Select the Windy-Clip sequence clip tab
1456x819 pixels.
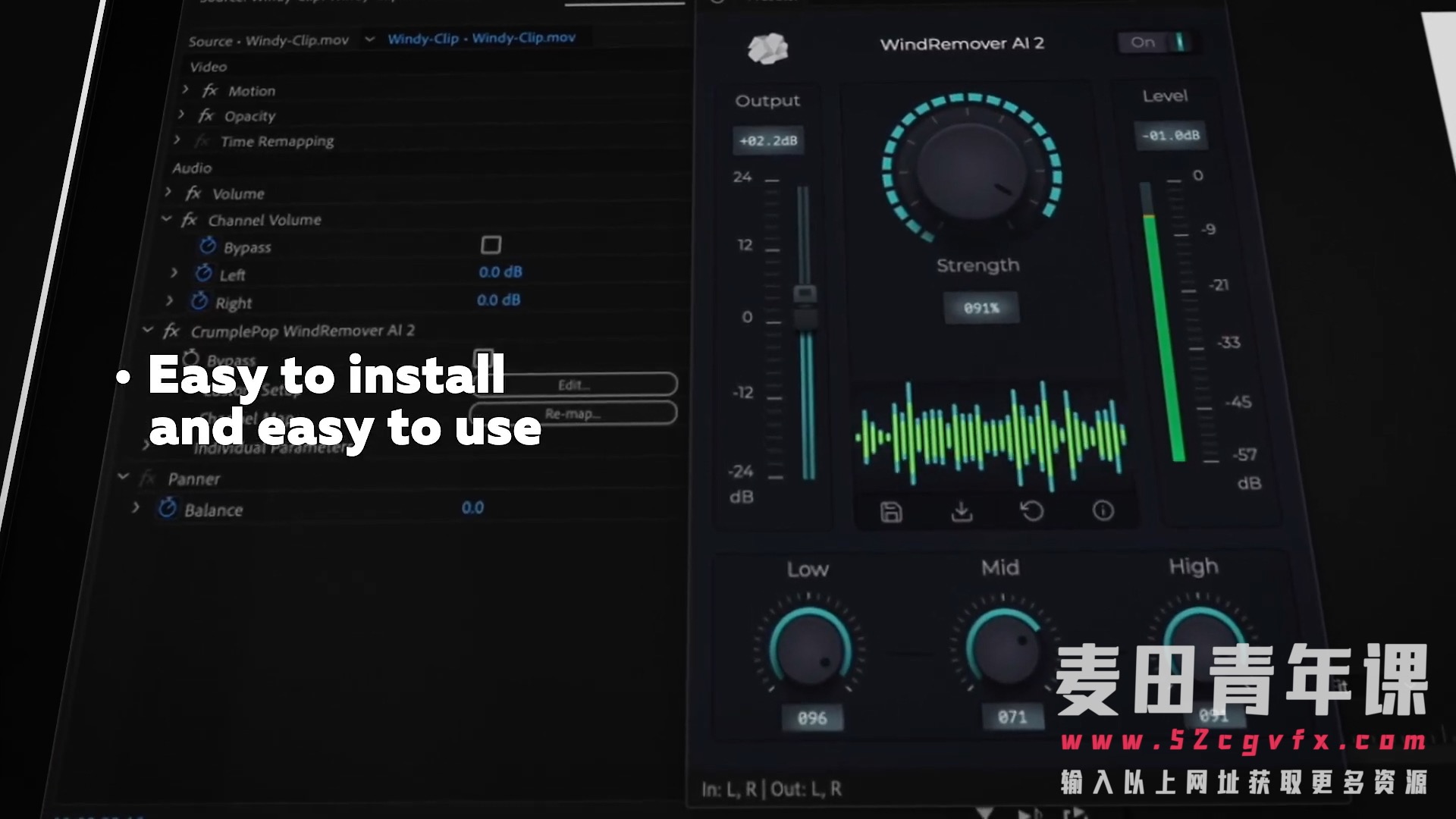481,38
